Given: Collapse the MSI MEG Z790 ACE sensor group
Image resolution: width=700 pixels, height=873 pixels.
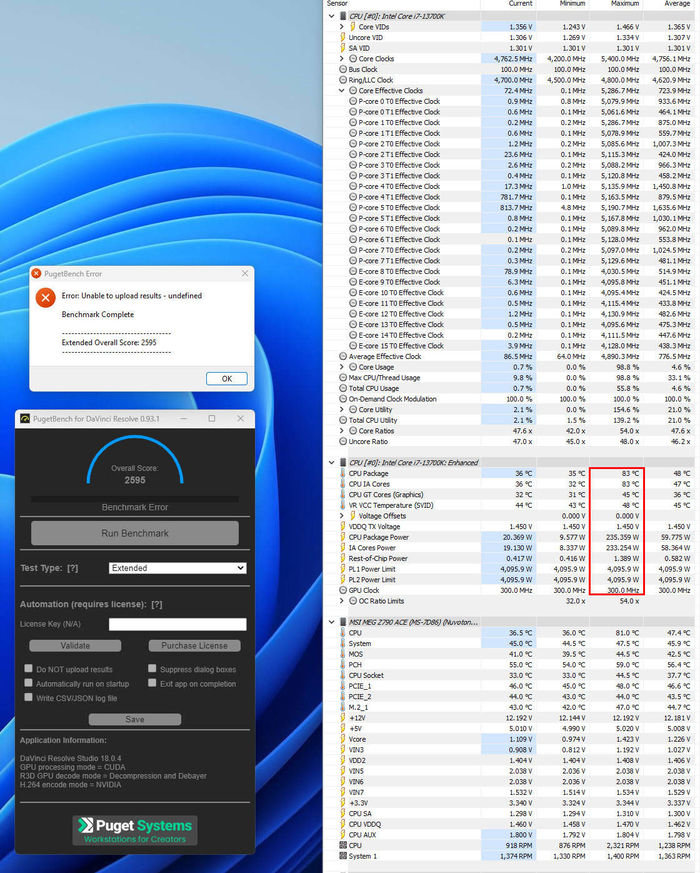Looking at the screenshot, I should pyautogui.click(x=332, y=622).
